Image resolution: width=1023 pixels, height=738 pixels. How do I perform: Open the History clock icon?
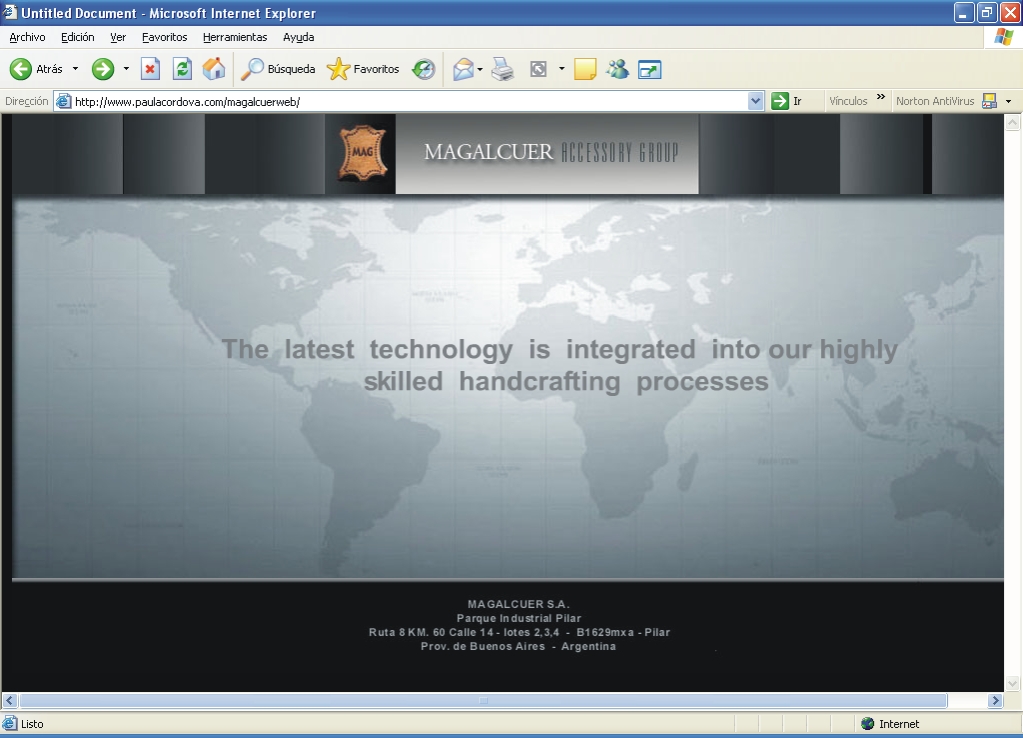point(423,69)
